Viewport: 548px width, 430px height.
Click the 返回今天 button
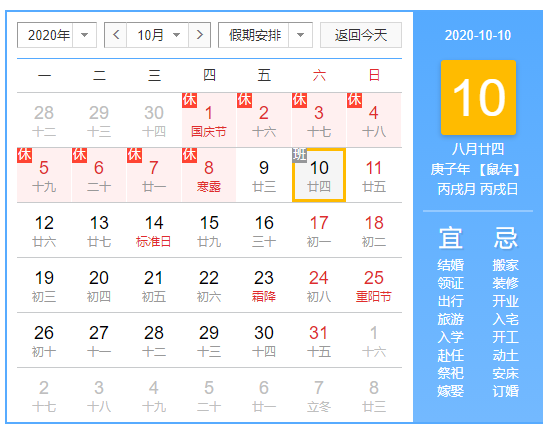[x=361, y=35]
